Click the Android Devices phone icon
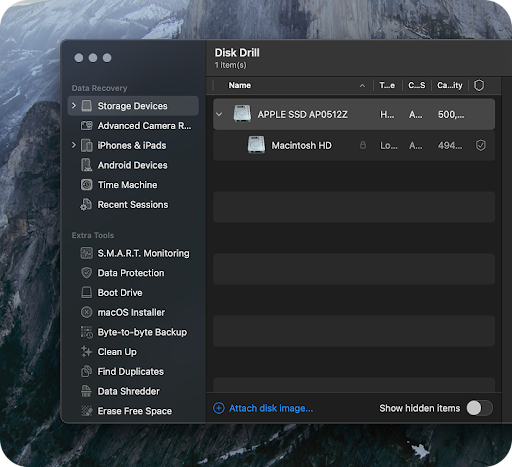This screenshot has width=512, height=467. point(87,165)
